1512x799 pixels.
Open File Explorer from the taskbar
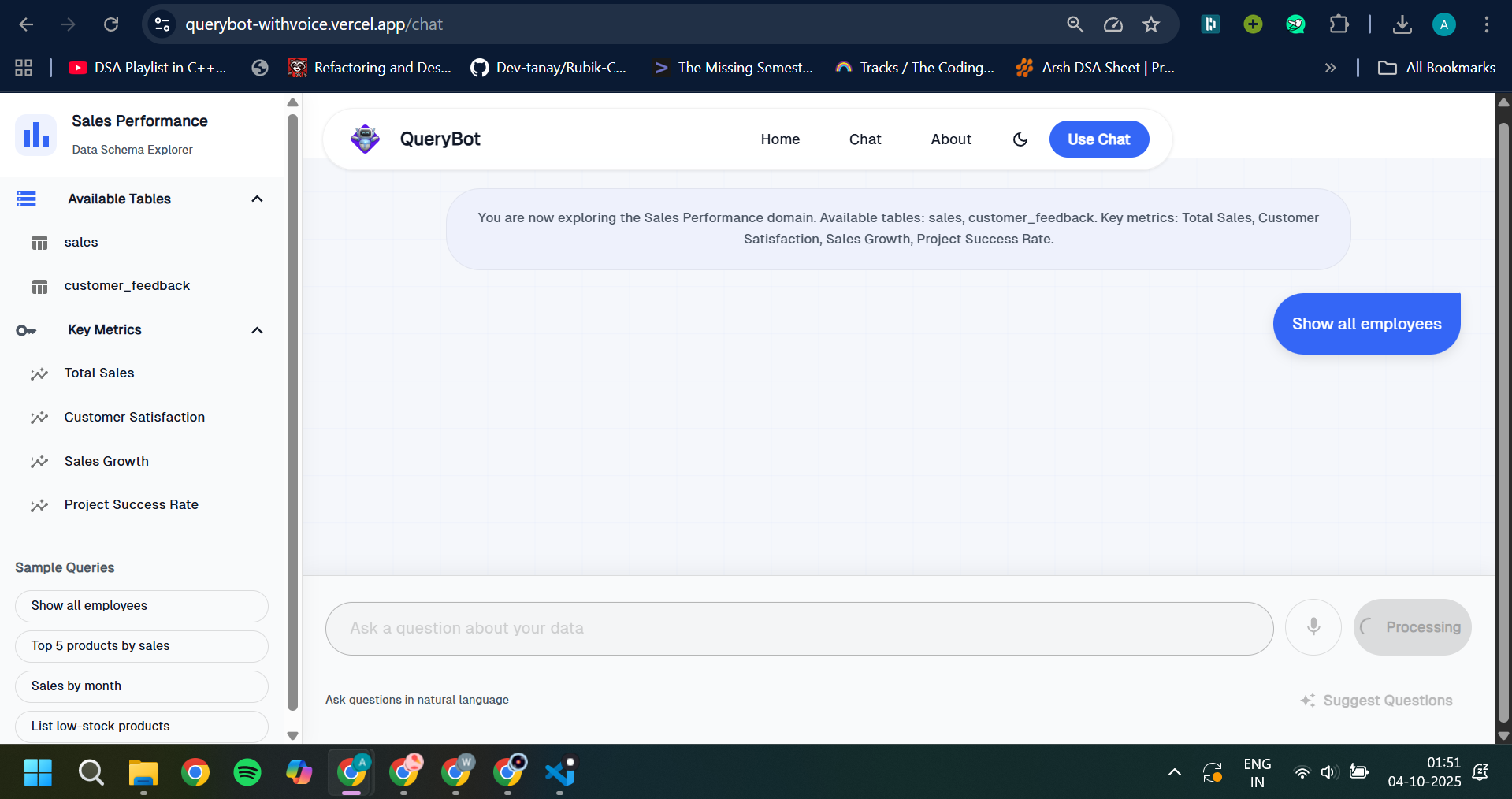tap(143, 772)
